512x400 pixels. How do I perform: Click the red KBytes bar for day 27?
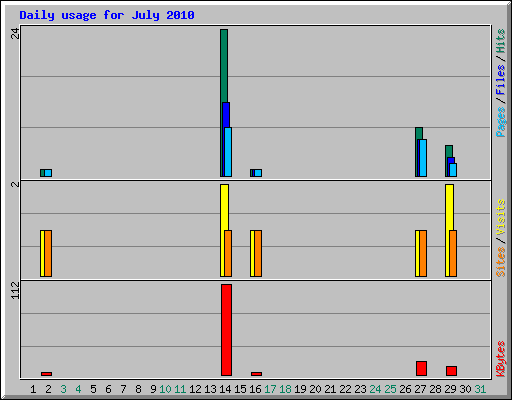pyautogui.click(x=421, y=368)
